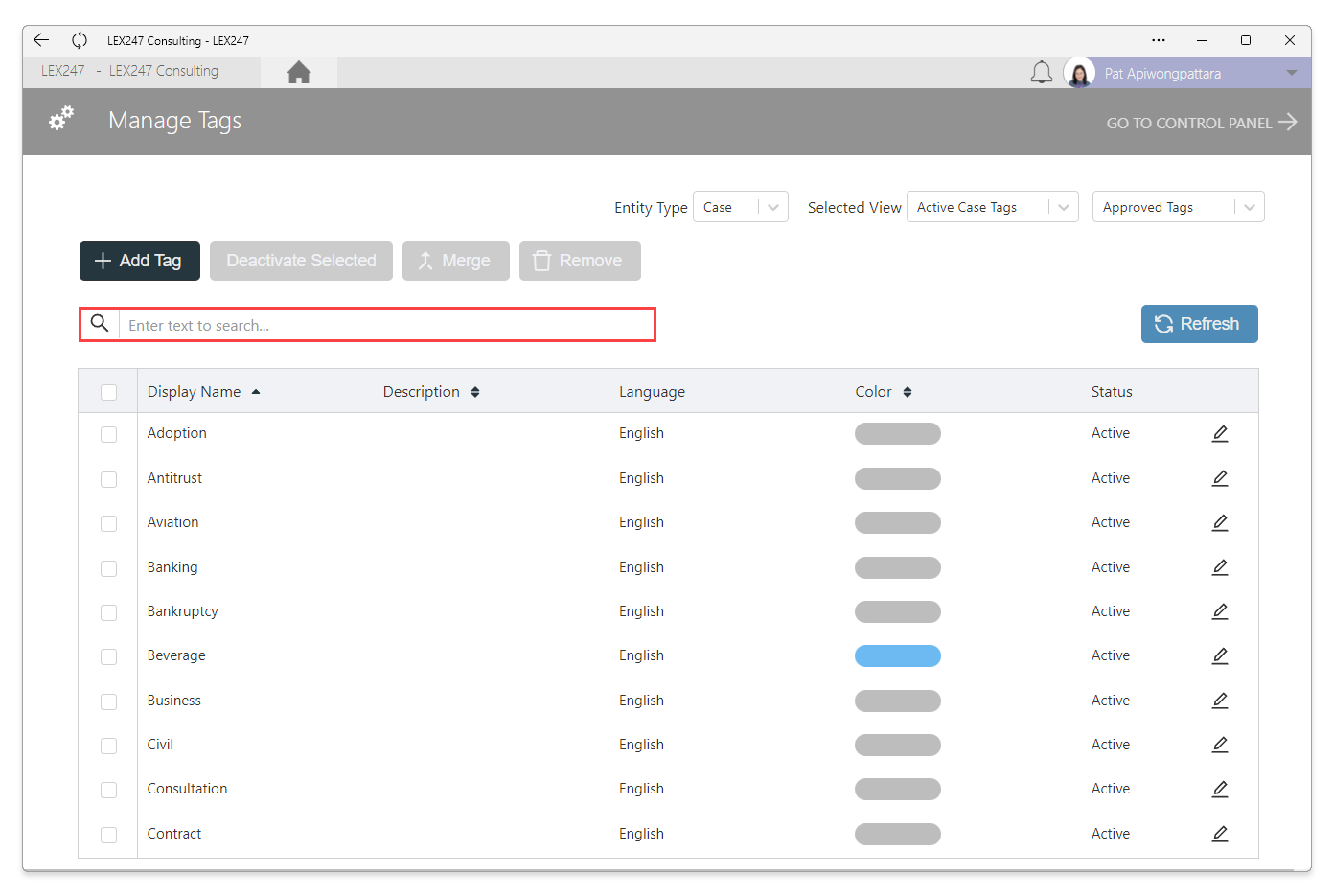The width and height of the screenshot is (1333, 896).
Task: Click the Add Tag button
Action: tap(140, 261)
